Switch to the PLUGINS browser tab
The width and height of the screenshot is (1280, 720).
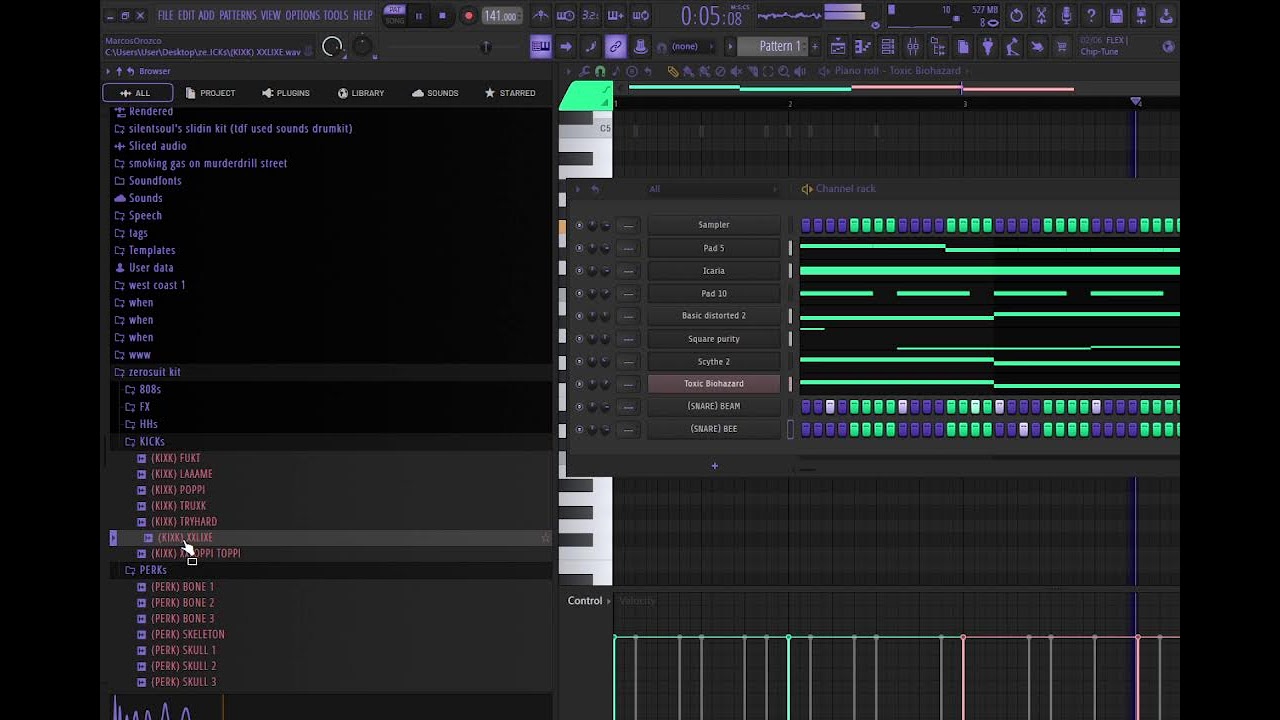point(286,93)
